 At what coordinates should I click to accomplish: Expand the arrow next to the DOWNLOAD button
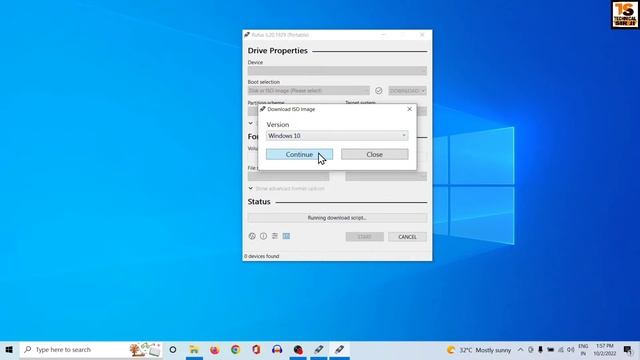pos(423,91)
